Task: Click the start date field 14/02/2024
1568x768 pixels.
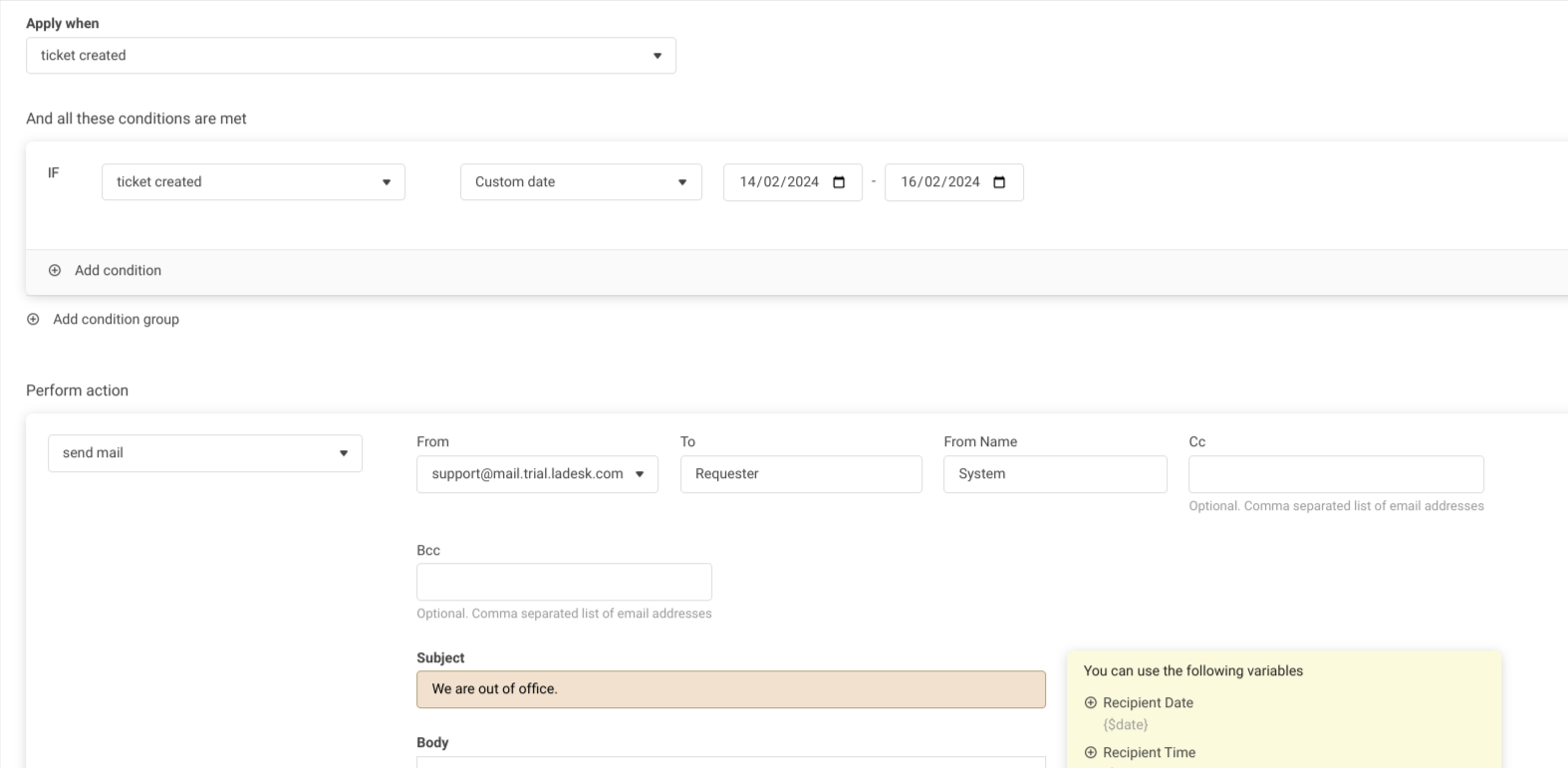Action: (x=779, y=182)
